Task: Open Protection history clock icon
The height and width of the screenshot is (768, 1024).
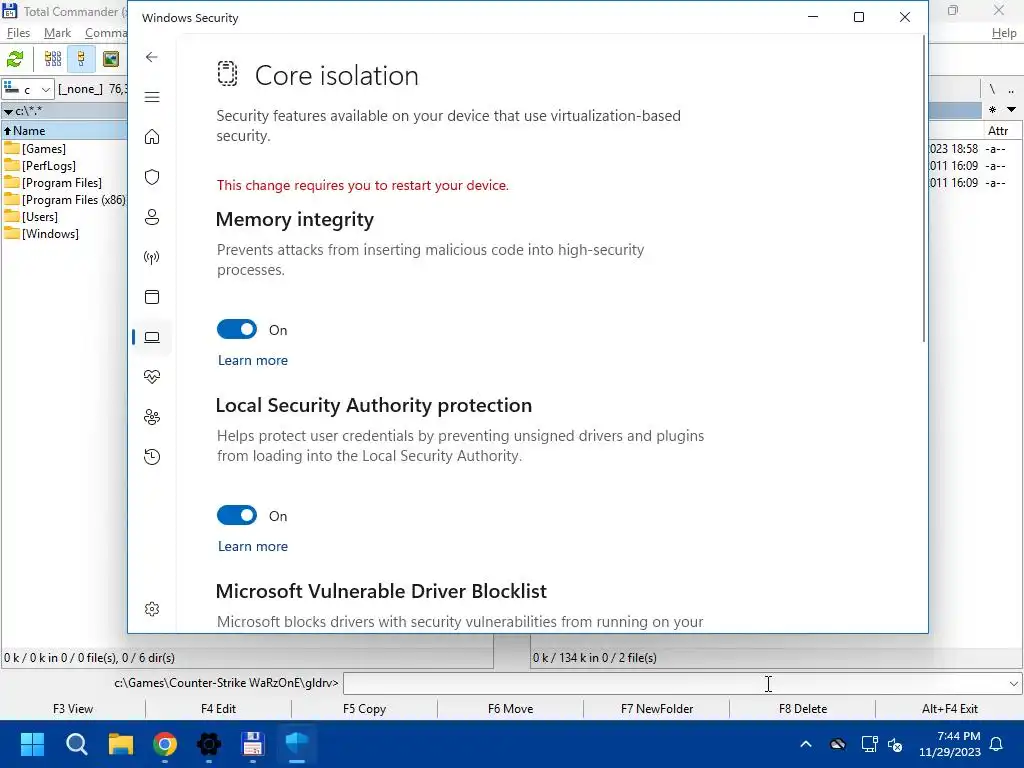Action: 152,456
